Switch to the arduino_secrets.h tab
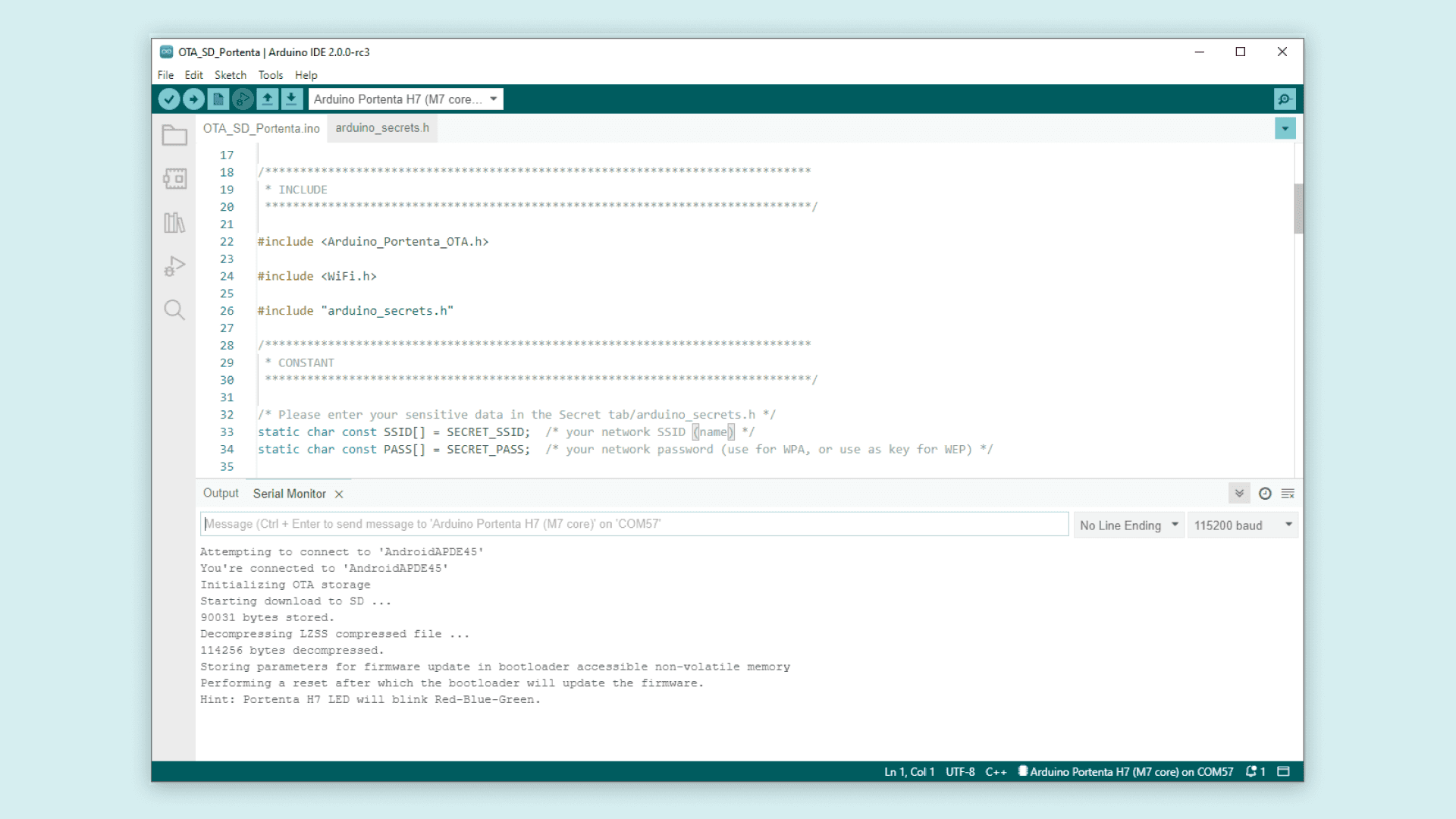1456x819 pixels. click(x=382, y=128)
